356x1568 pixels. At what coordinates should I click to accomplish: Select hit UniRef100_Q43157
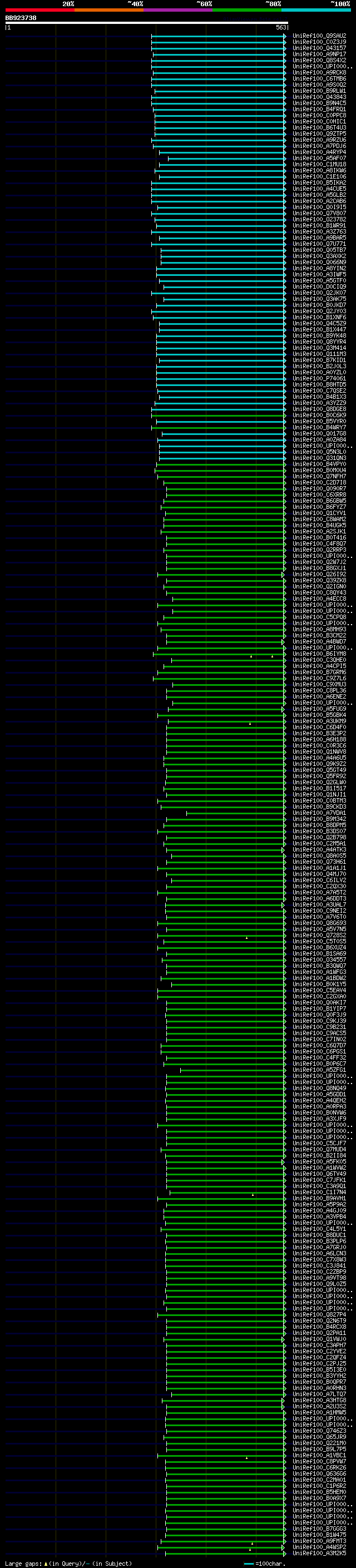coord(319,48)
